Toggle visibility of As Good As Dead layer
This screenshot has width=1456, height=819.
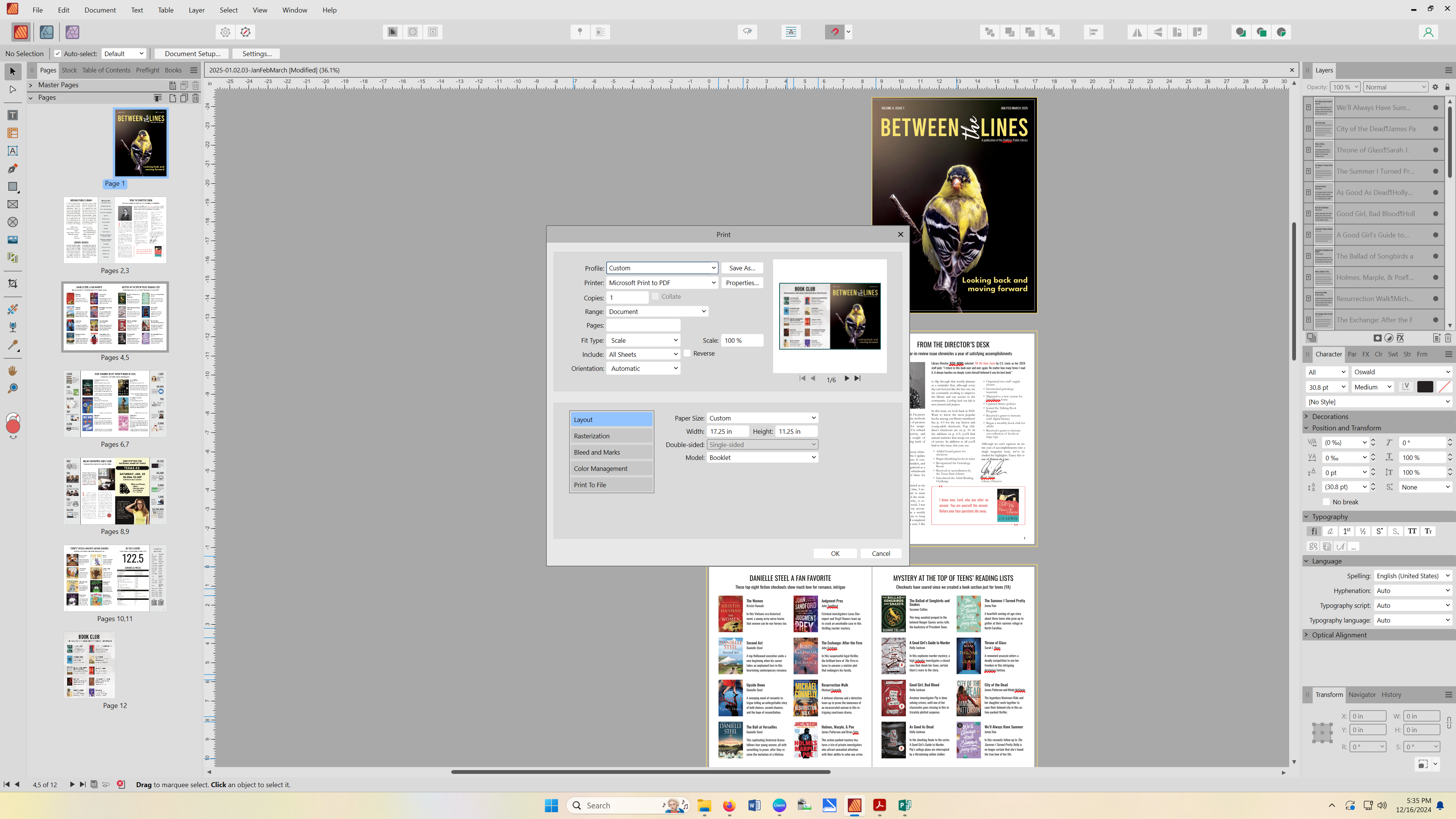pos(1436,193)
